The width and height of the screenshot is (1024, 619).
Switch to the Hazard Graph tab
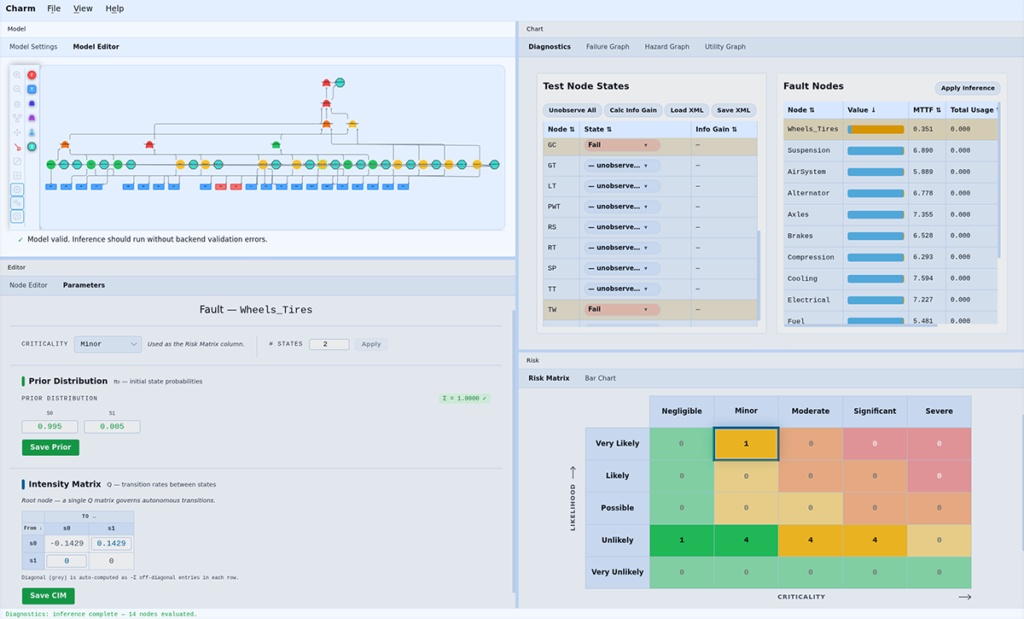pyautogui.click(x=667, y=47)
